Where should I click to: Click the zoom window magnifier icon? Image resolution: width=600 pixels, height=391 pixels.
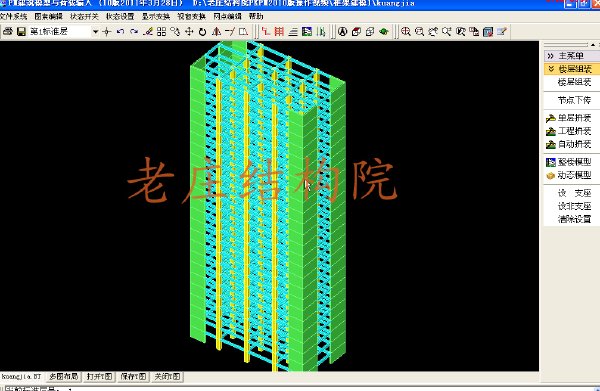click(x=419, y=31)
